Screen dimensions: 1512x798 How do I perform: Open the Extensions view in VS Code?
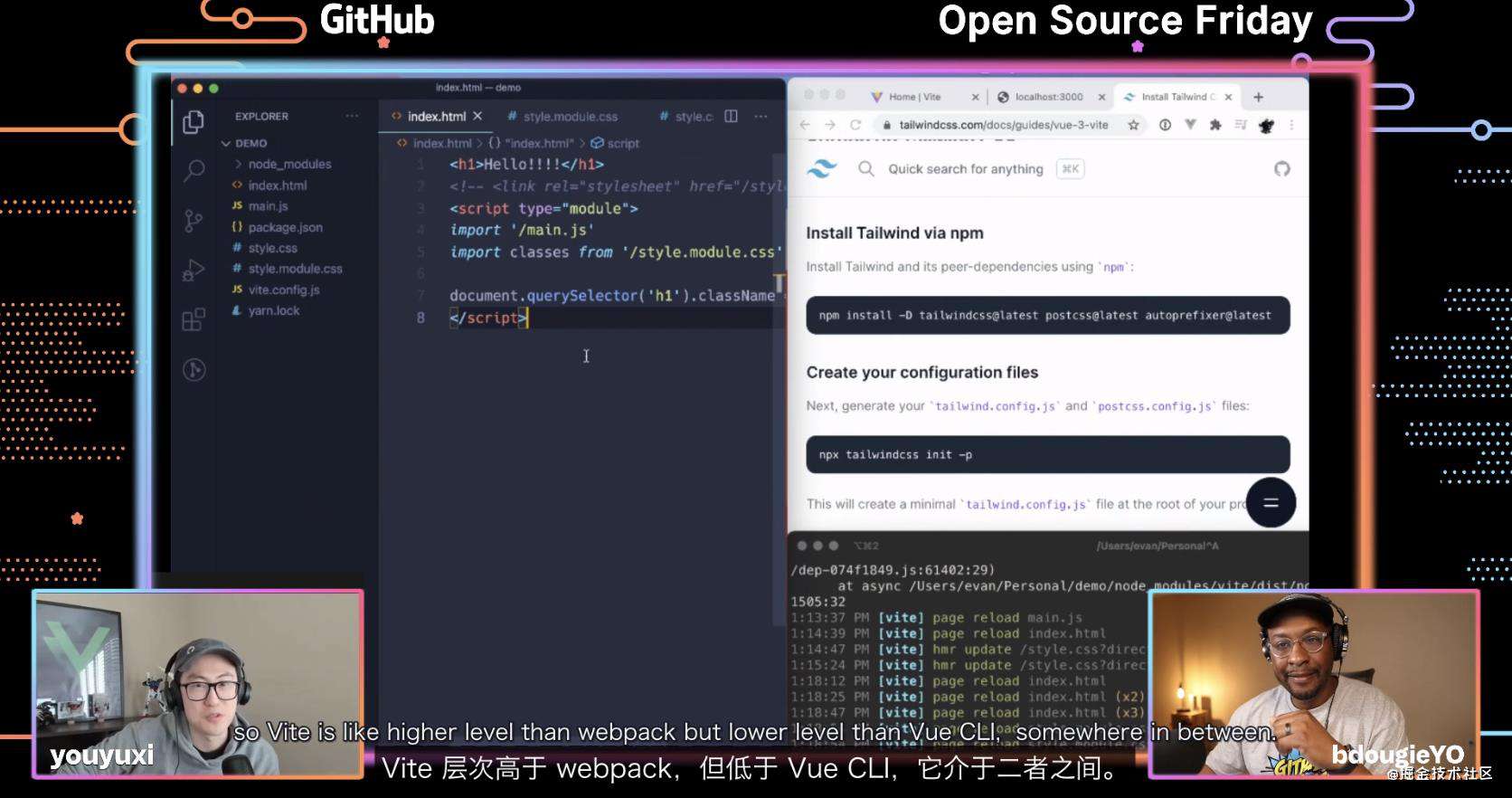pos(194,319)
